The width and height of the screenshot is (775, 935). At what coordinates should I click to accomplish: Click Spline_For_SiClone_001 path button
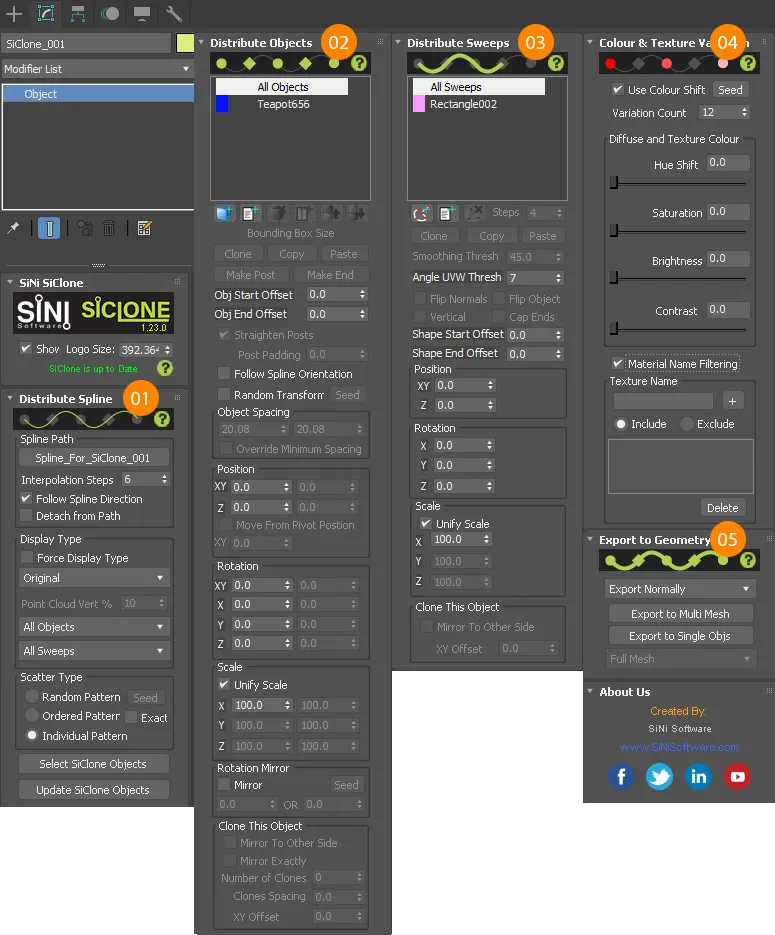coord(94,458)
